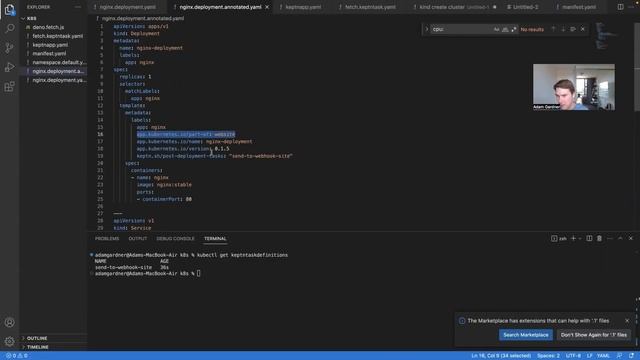640x360 pixels.
Task: Create a new terminal with plus icon
Action: click(x=573, y=238)
